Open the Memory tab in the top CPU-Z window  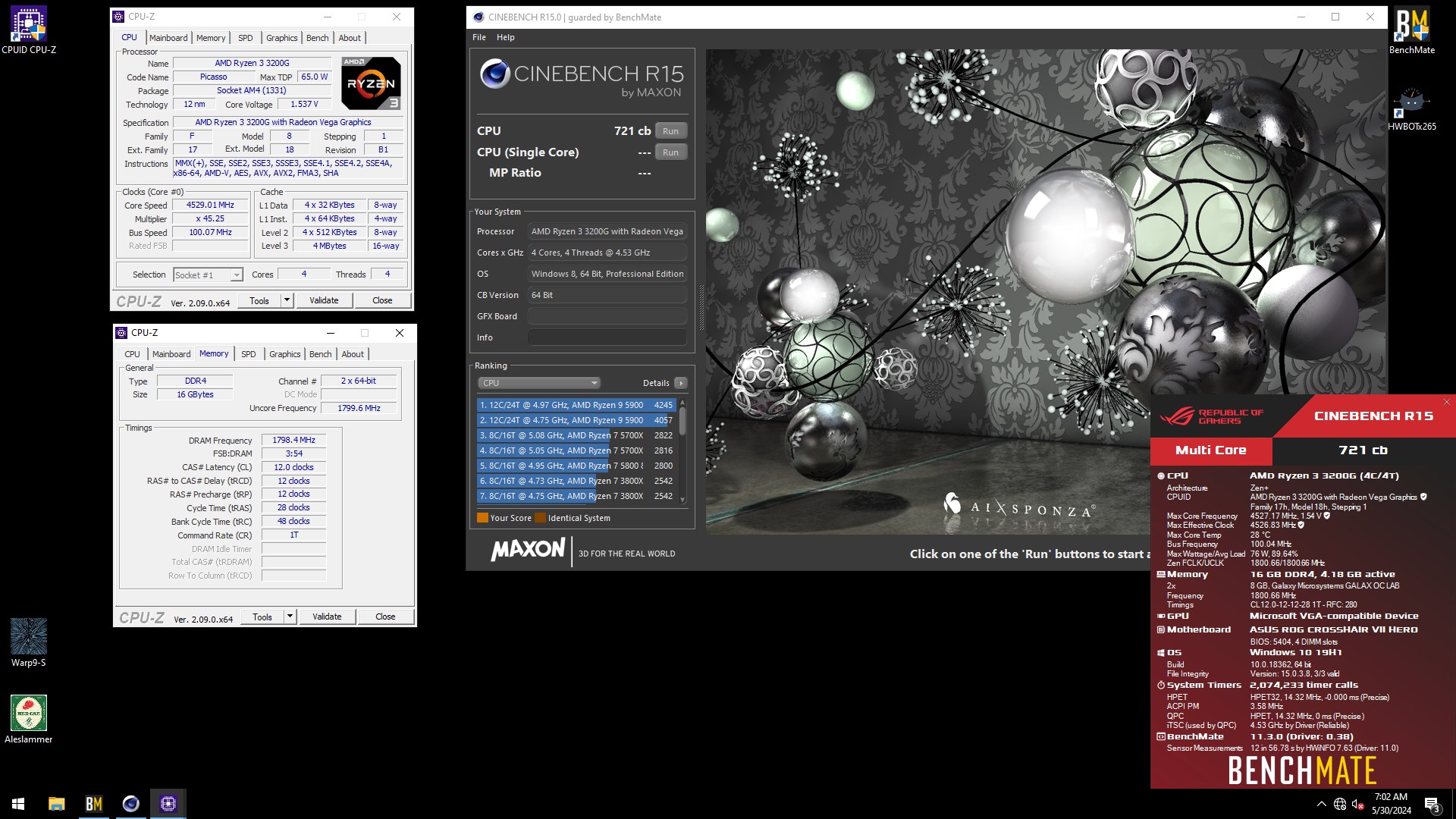211,38
